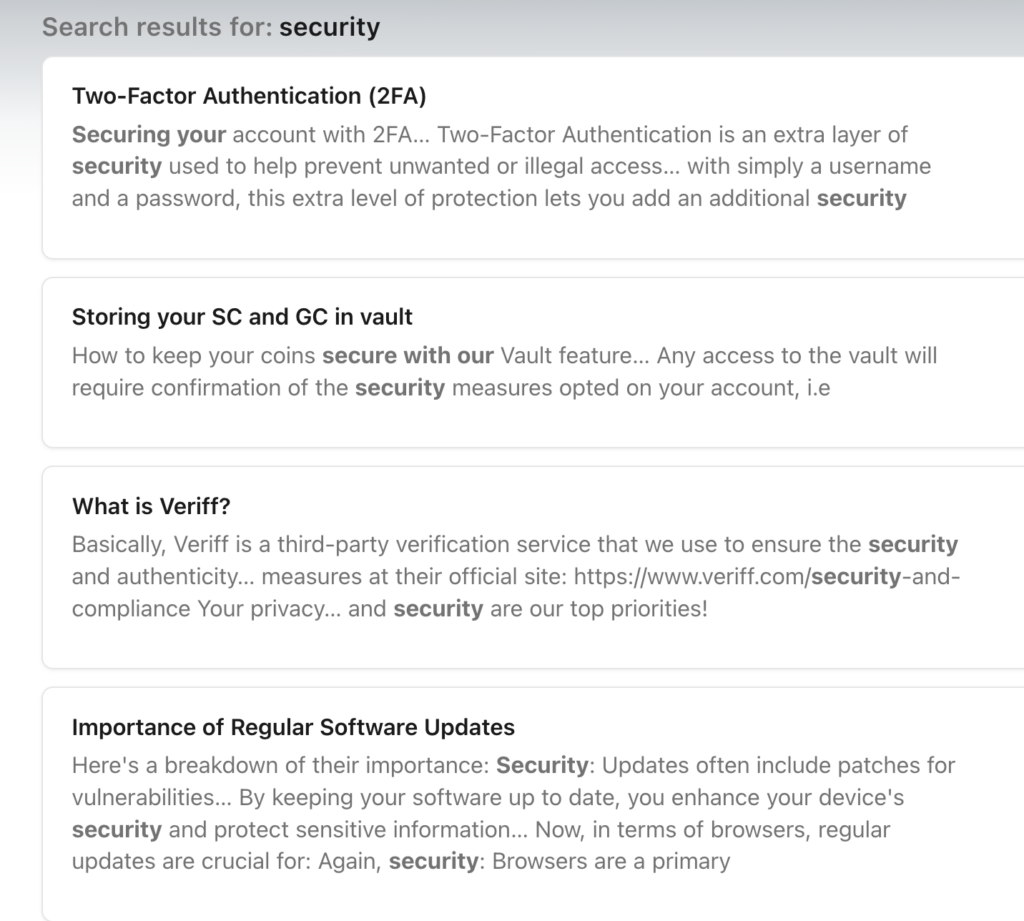The width and height of the screenshot is (1024, 921).
Task: Click the bold 'Securing your' text
Action: click(x=149, y=135)
